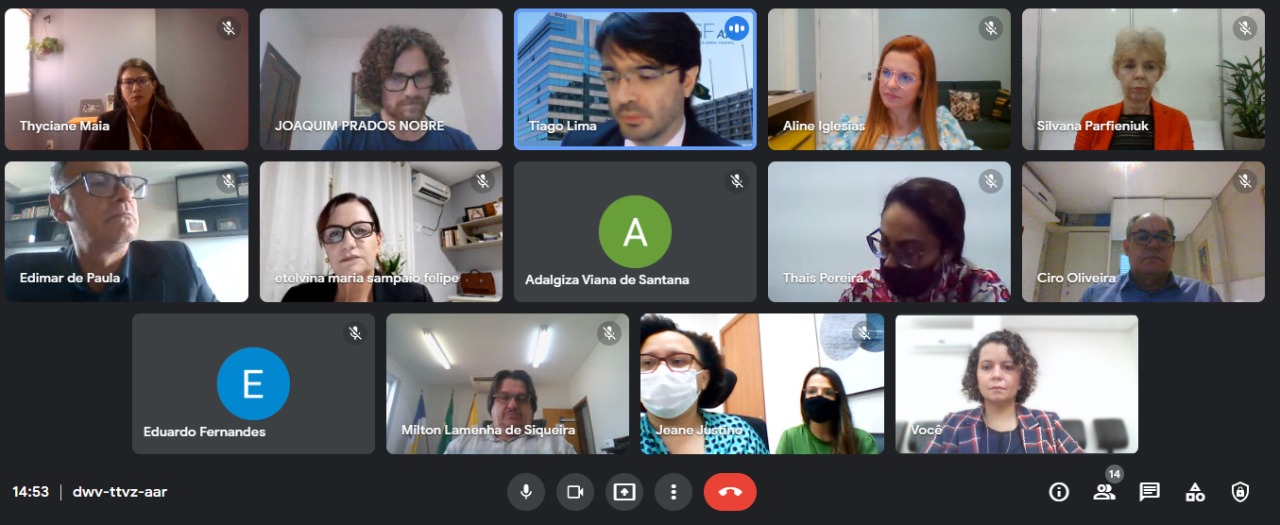
Task: Leave call with red hang-up button
Action: click(x=730, y=492)
